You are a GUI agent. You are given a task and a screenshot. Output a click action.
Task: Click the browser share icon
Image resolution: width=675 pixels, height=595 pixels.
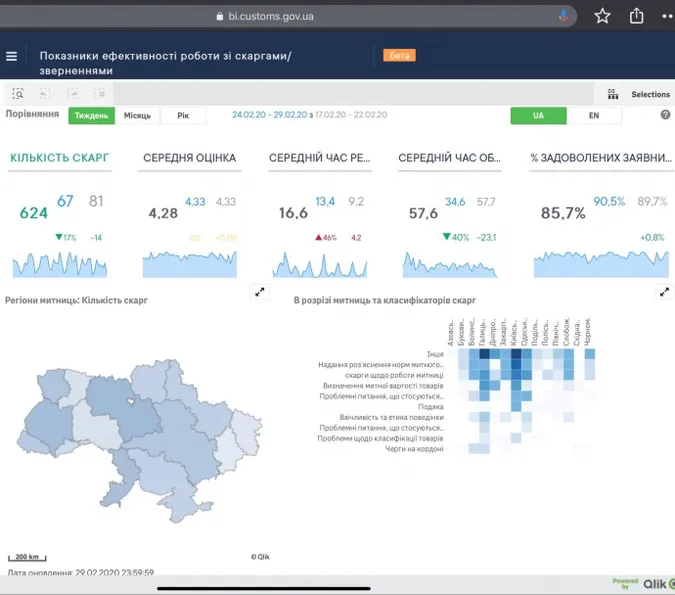coord(636,16)
